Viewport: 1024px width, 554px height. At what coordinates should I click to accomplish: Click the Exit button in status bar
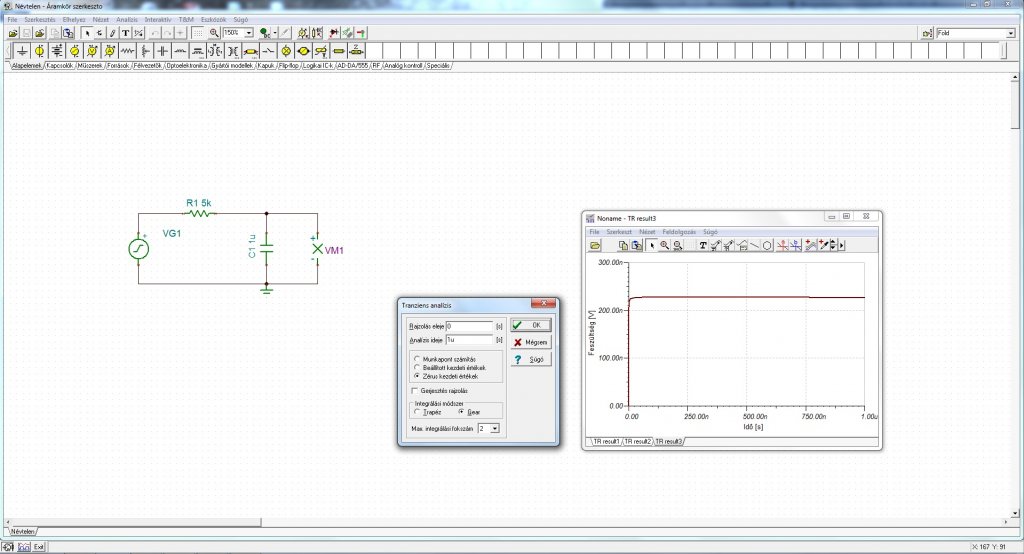pyautogui.click(x=39, y=547)
